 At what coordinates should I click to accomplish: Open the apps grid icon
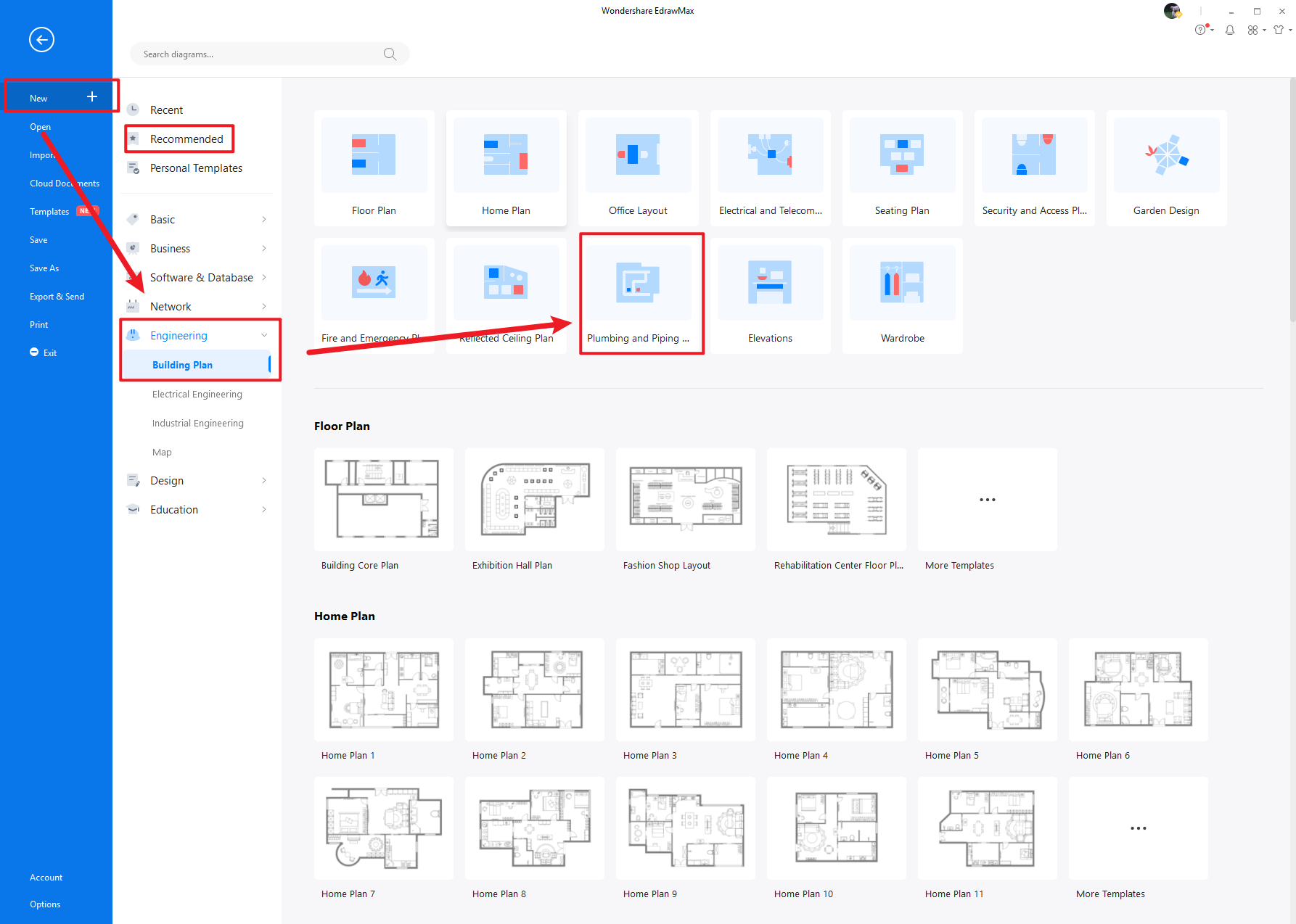pyautogui.click(x=1252, y=30)
